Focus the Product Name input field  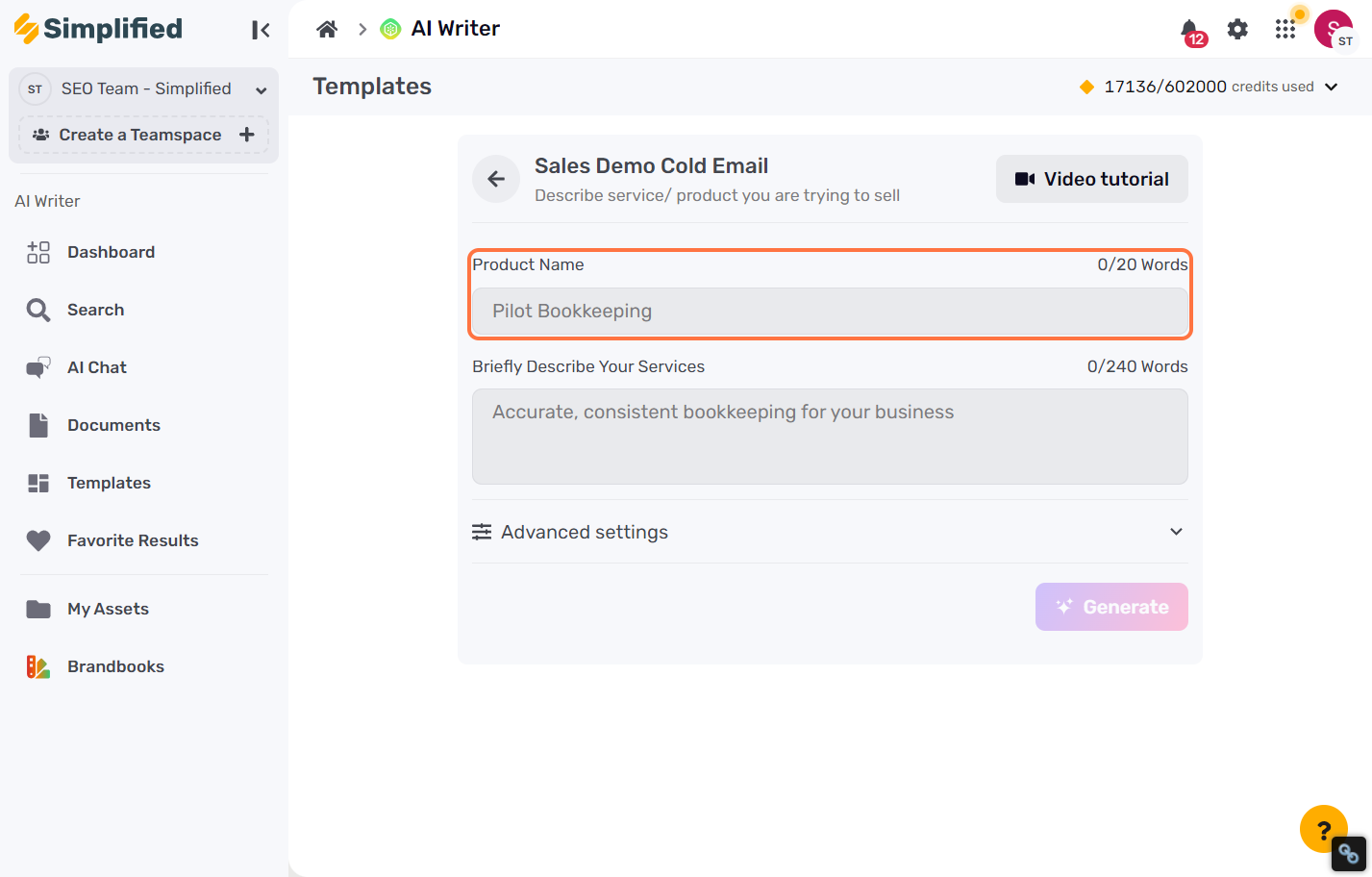pos(830,311)
